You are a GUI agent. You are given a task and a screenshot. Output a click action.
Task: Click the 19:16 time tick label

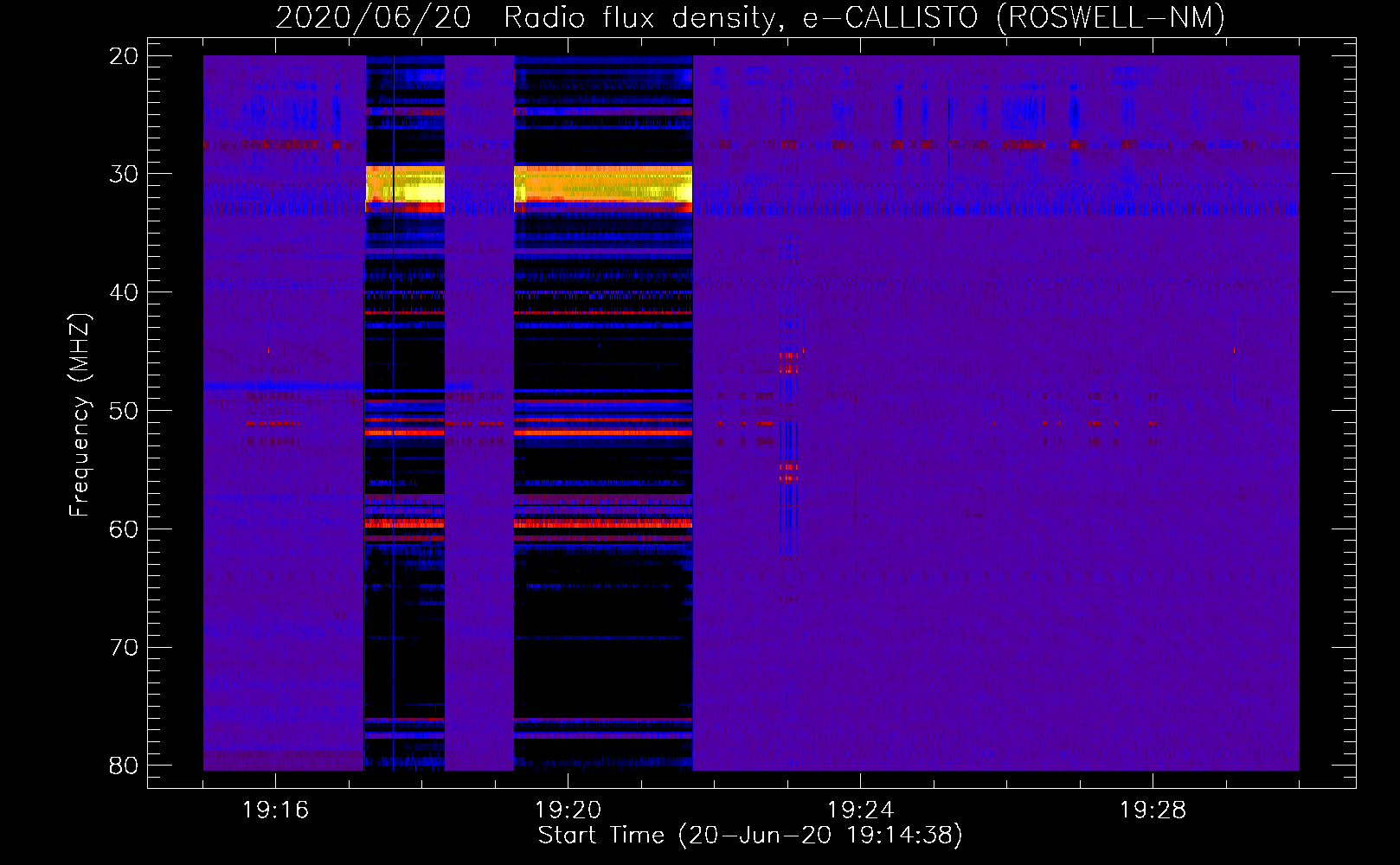point(275,811)
